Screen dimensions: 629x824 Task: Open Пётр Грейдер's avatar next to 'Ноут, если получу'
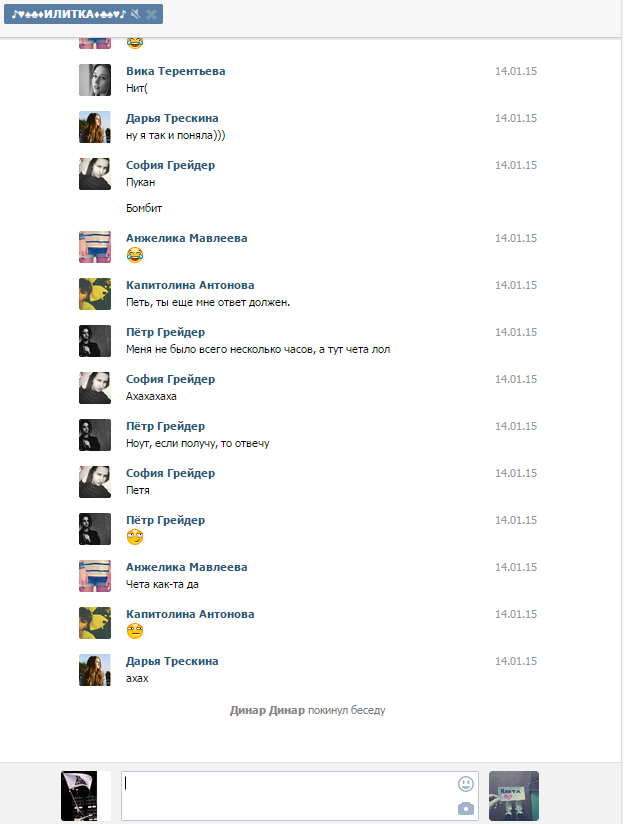(95, 435)
